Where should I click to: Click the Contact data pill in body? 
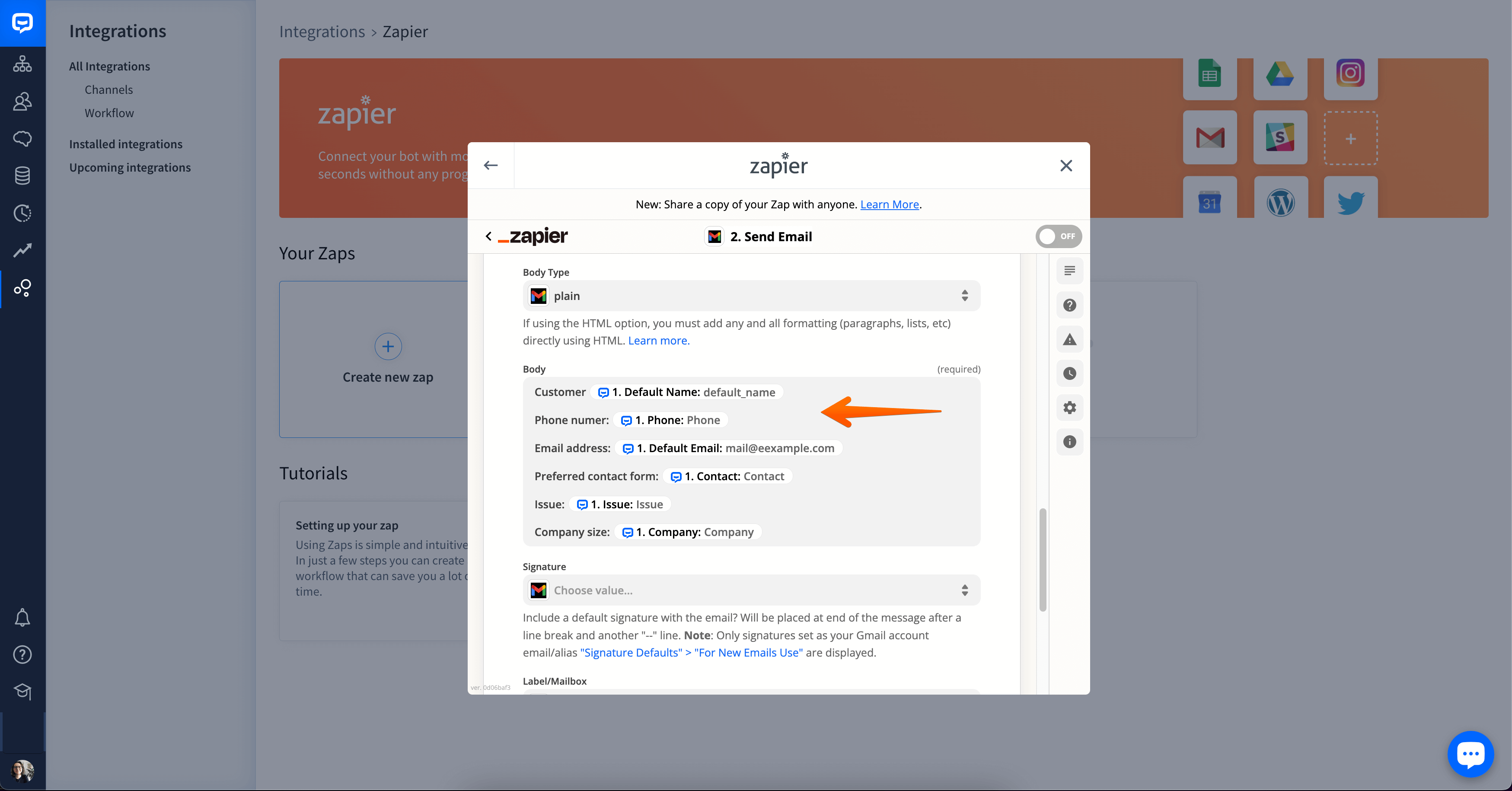(727, 476)
